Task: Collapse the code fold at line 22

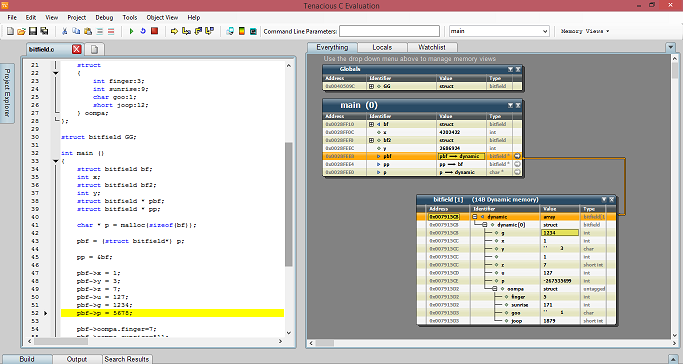Action: pos(56,73)
